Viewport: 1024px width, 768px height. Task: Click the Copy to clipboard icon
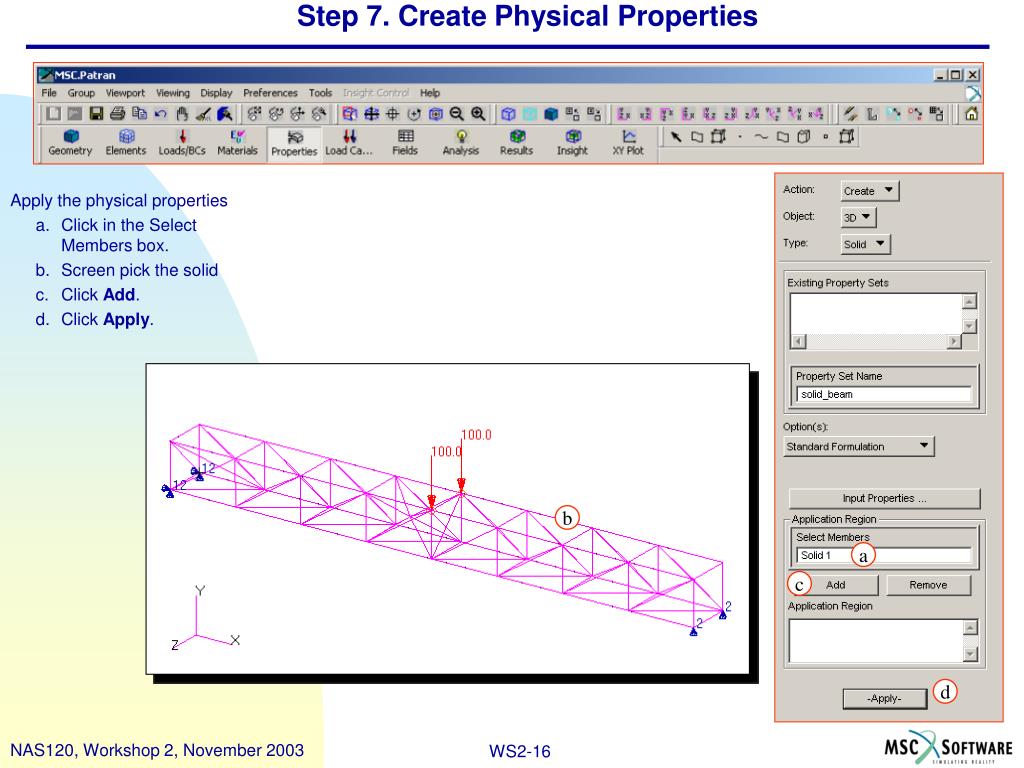139,114
